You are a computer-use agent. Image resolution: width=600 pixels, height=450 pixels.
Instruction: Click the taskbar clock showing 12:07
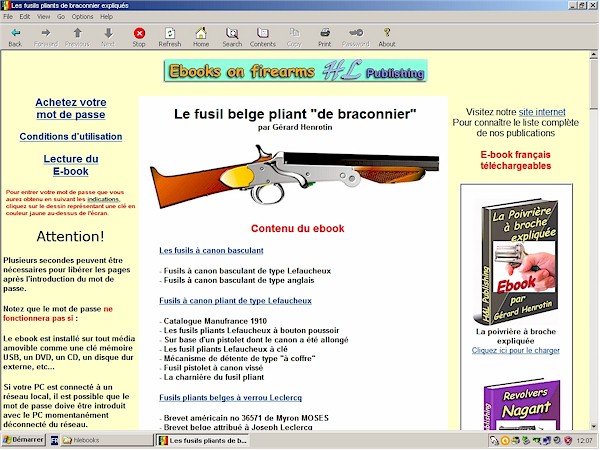tap(585, 441)
